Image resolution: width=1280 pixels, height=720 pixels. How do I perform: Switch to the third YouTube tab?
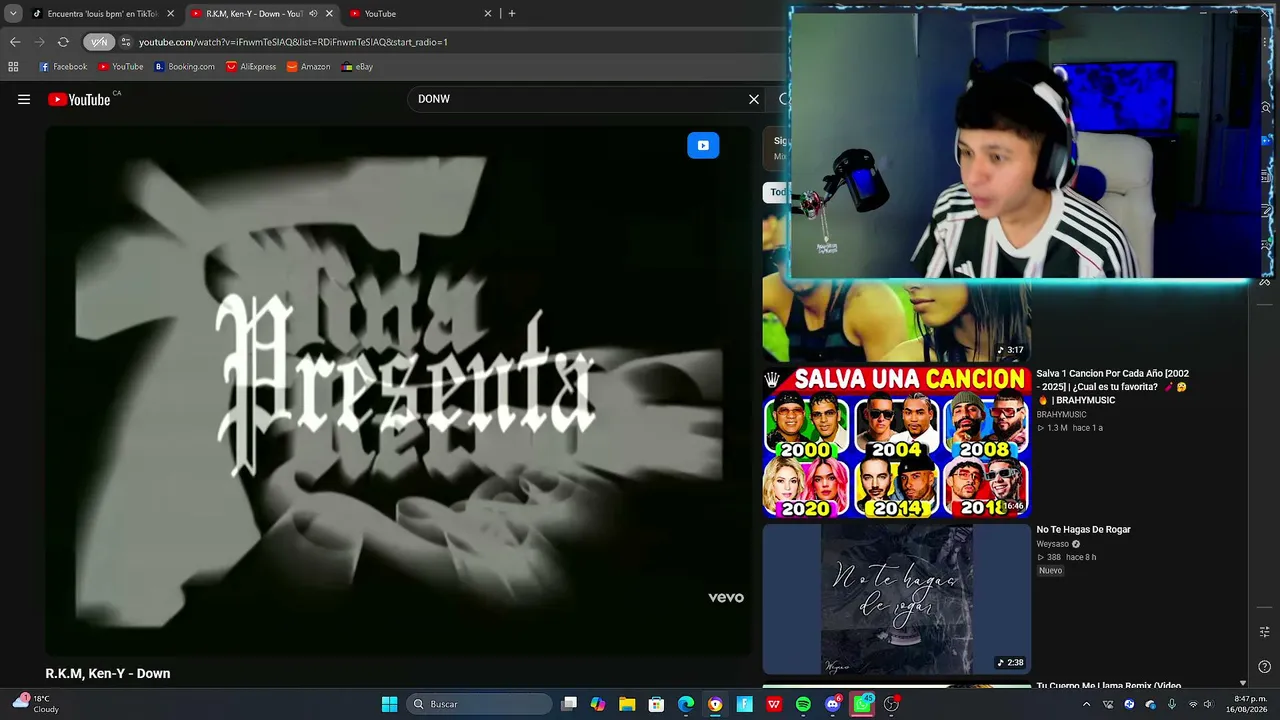coord(420,14)
